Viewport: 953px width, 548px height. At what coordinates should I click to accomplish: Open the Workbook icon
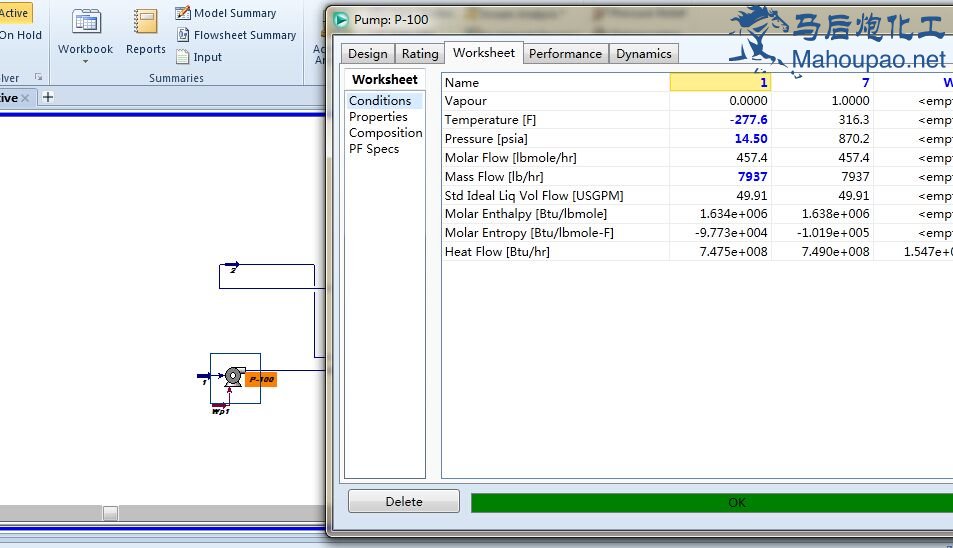[85, 22]
